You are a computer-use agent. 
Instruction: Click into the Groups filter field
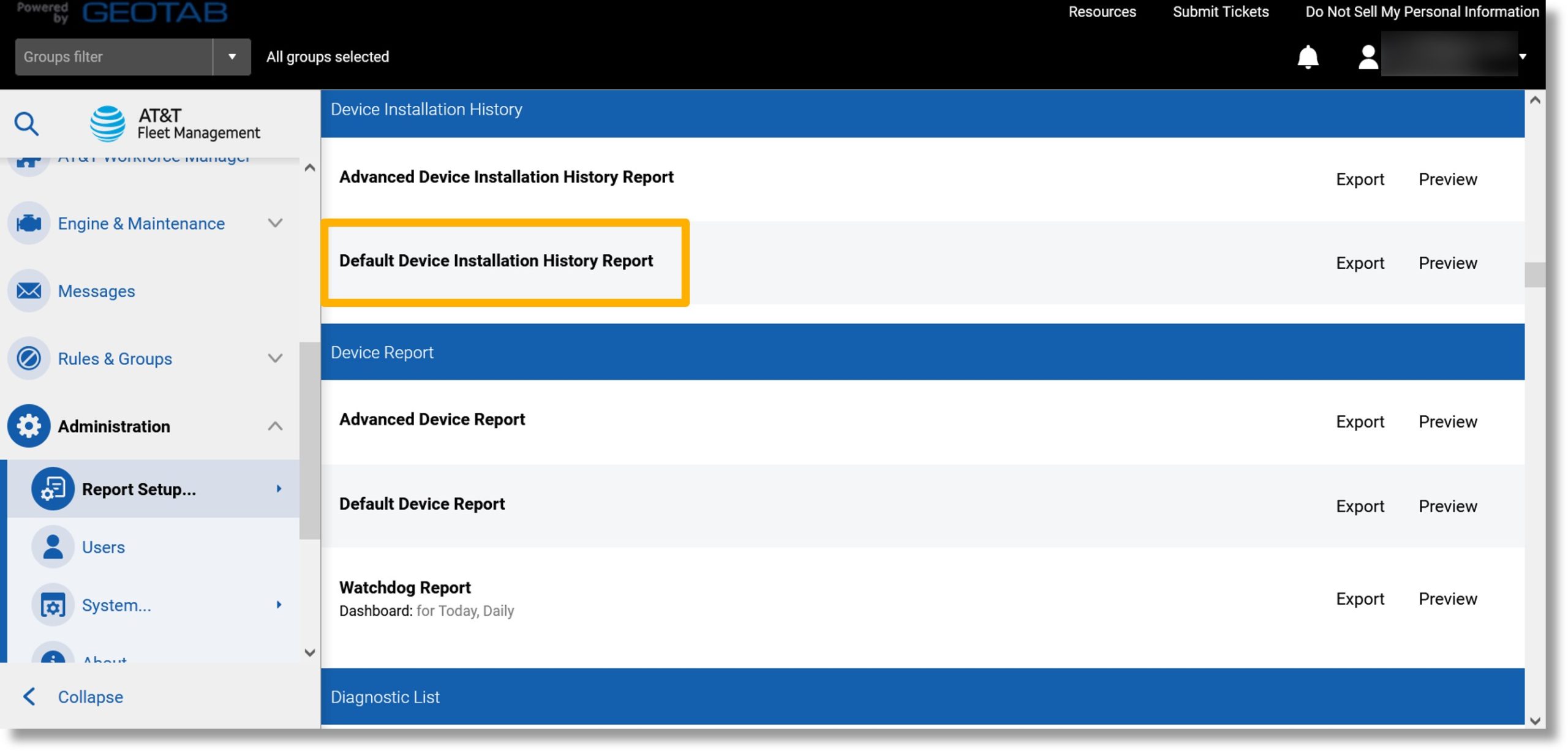[x=114, y=57]
